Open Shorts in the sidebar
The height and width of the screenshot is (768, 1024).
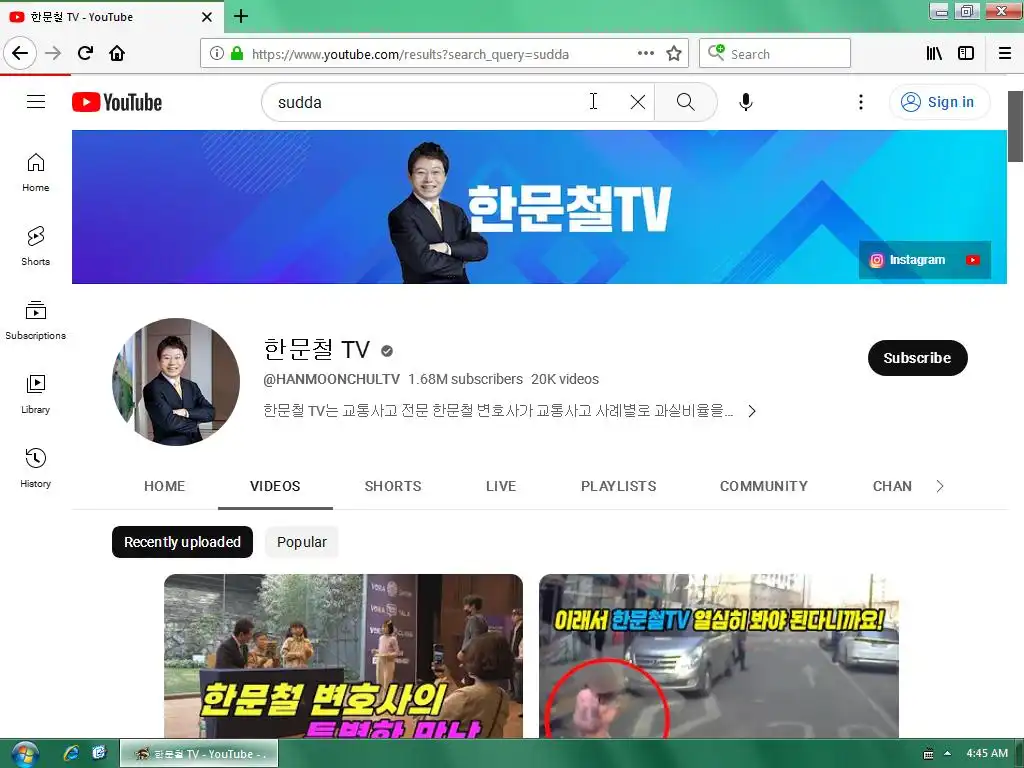click(x=36, y=246)
